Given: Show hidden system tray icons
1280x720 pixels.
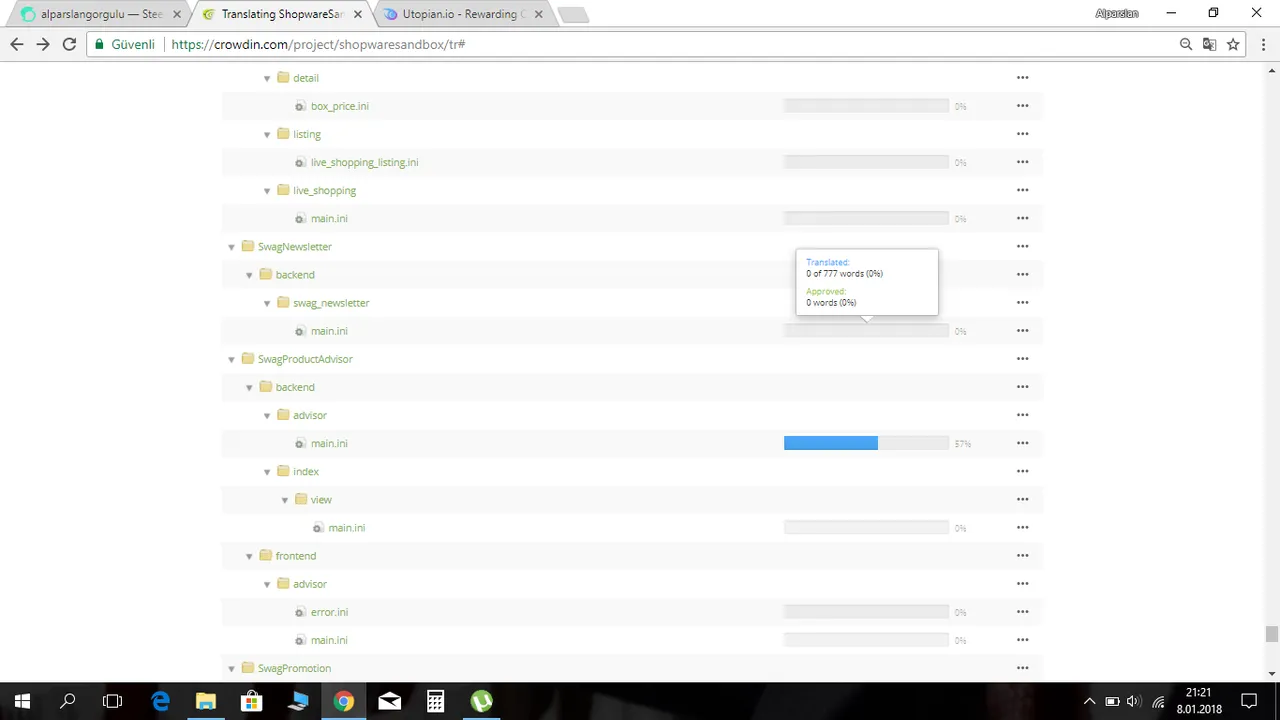Looking at the screenshot, I should tap(1090, 701).
